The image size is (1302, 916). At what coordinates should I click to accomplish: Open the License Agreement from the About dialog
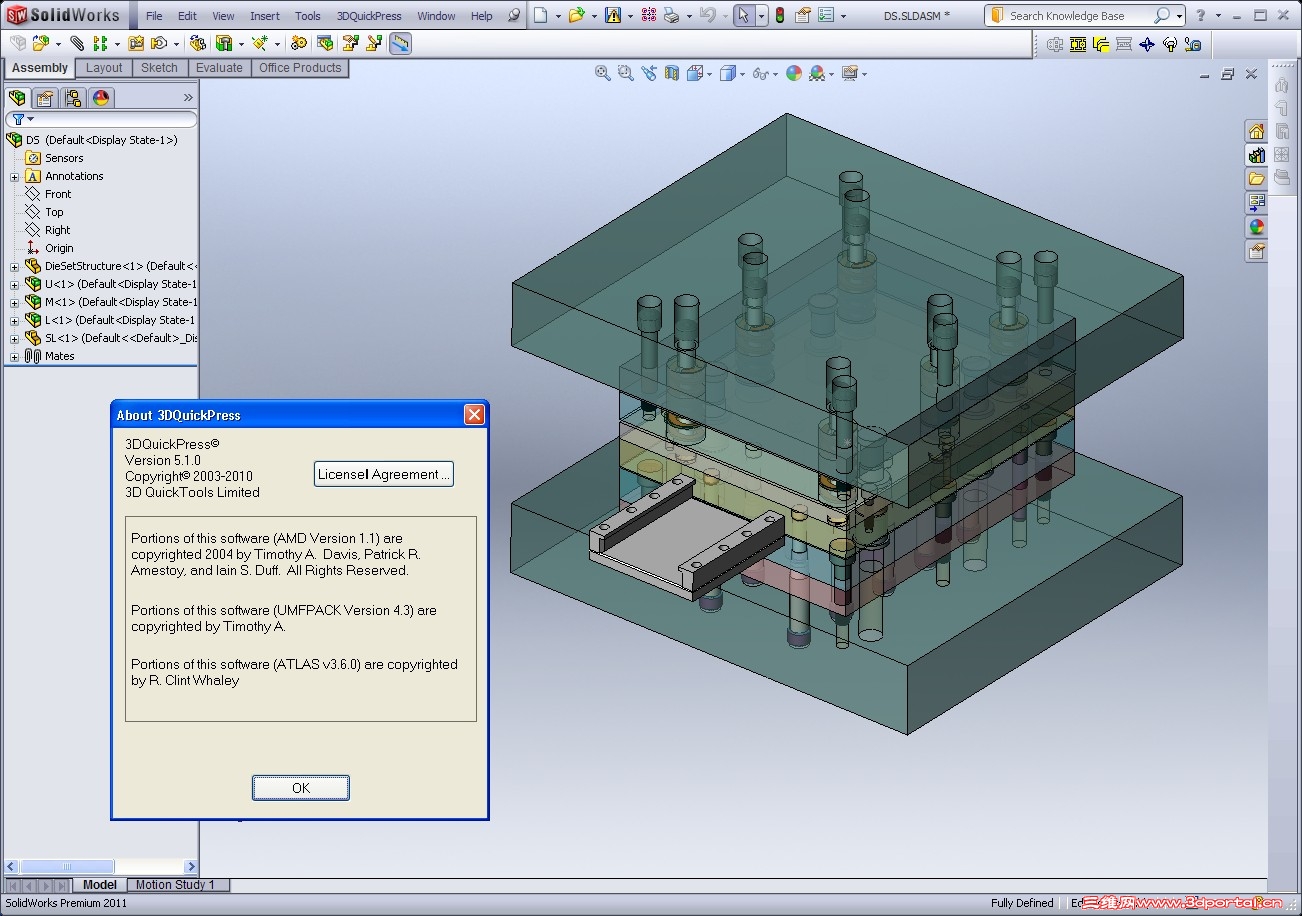383,473
